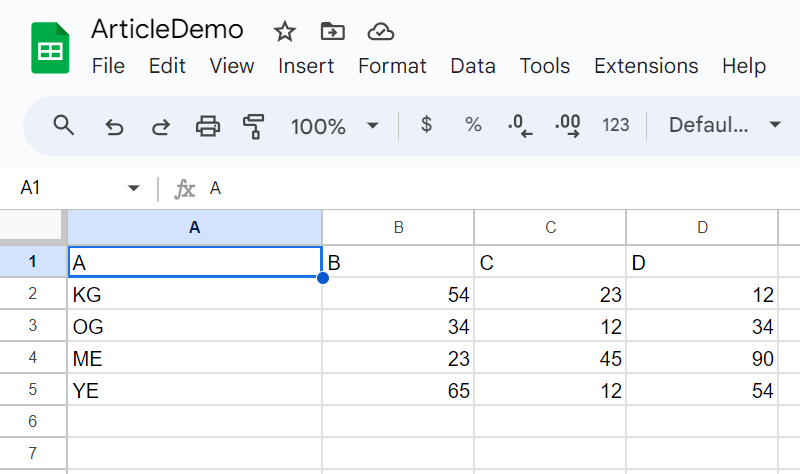Undo the last action
This screenshot has width=800, height=474.
(114, 126)
